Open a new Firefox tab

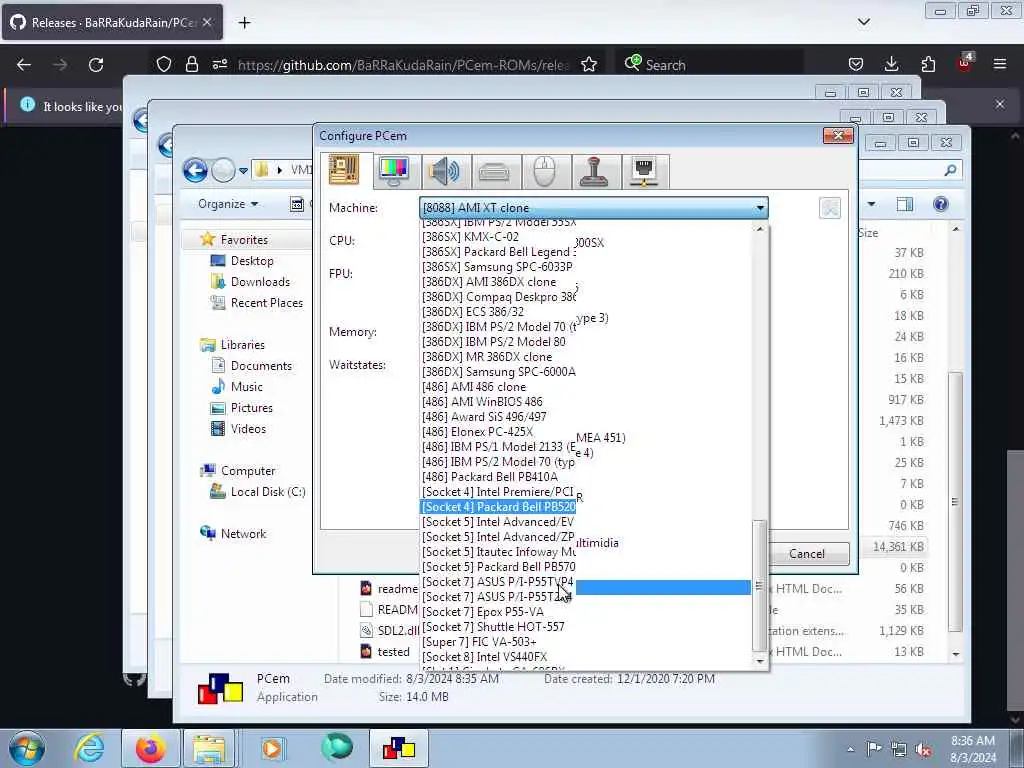(x=244, y=23)
